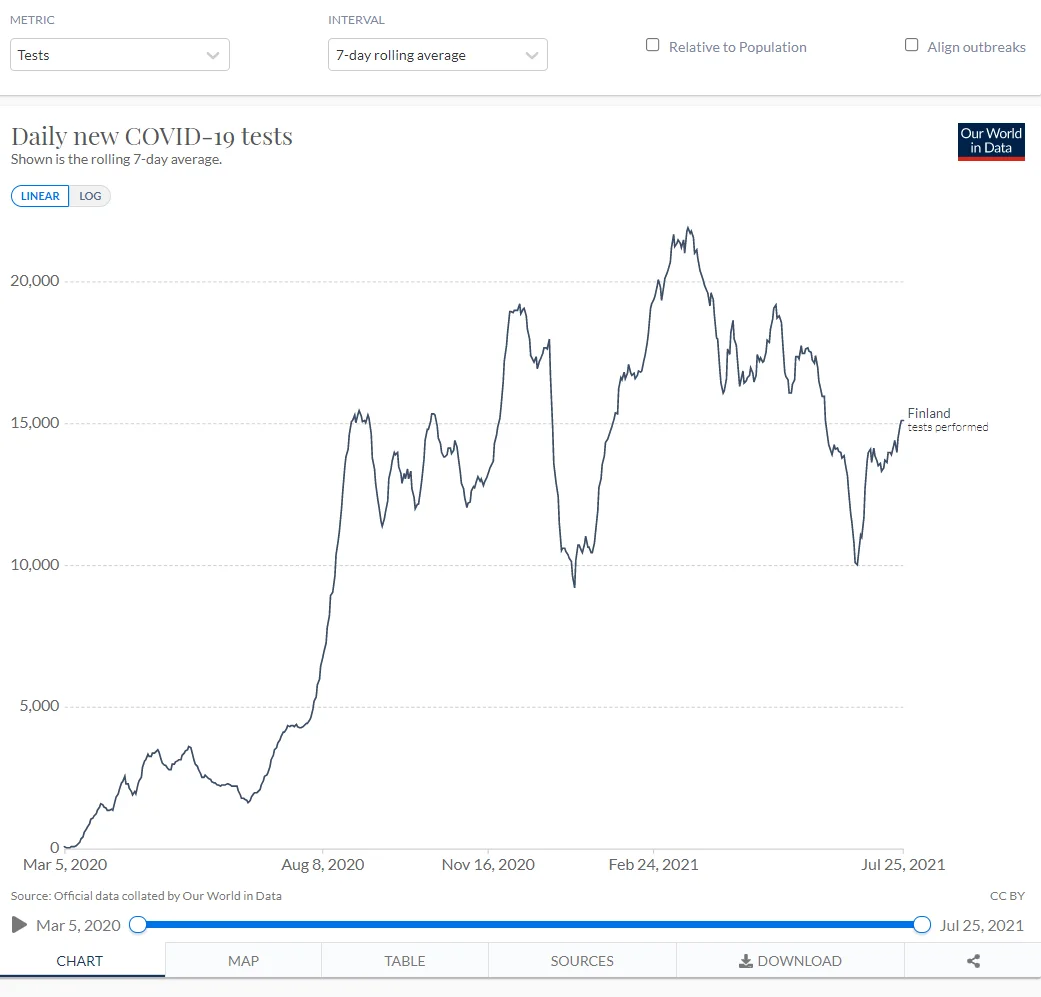Image resolution: width=1041 pixels, height=997 pixels.
Task: Open the TABLE tab
Action: (405, 961)
